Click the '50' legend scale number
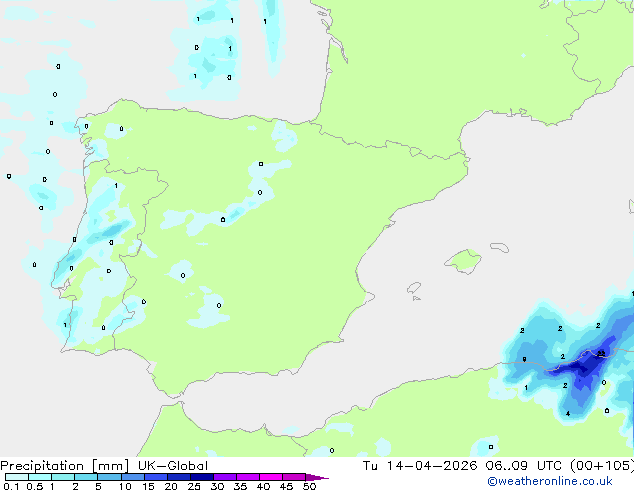Screen dimensions: 634x490 point(309,486)
